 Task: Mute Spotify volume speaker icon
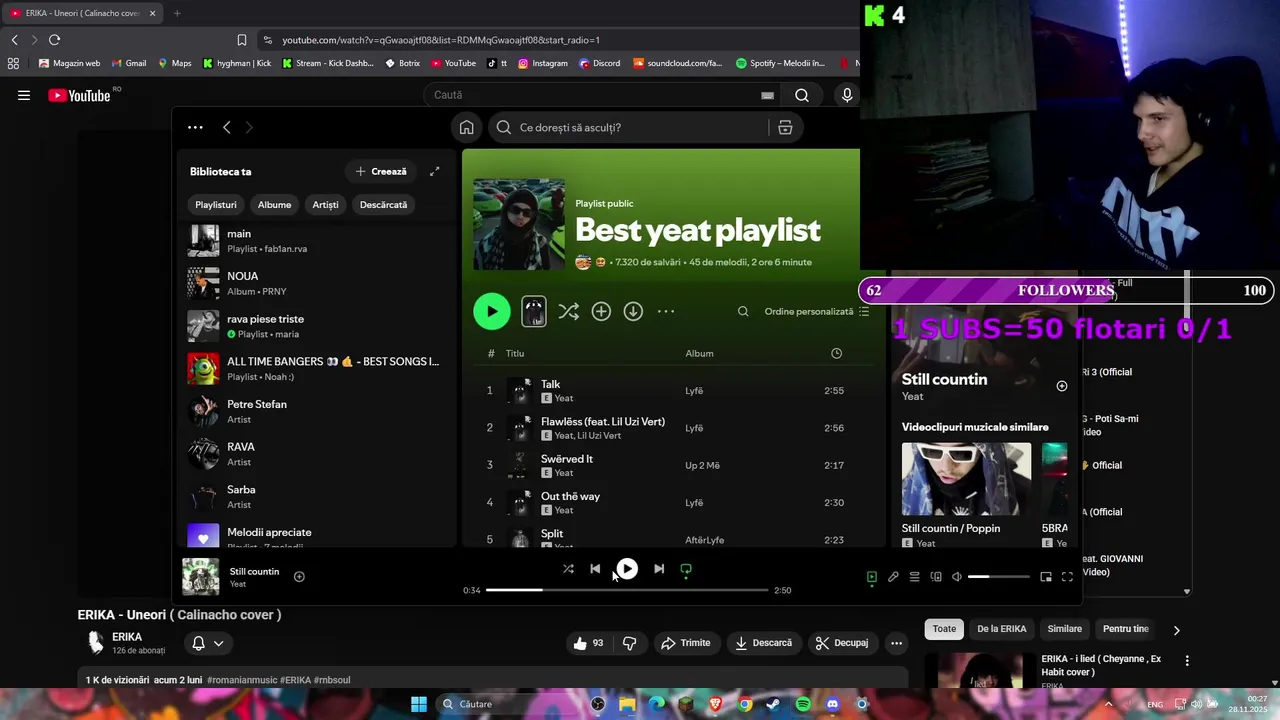957,577
